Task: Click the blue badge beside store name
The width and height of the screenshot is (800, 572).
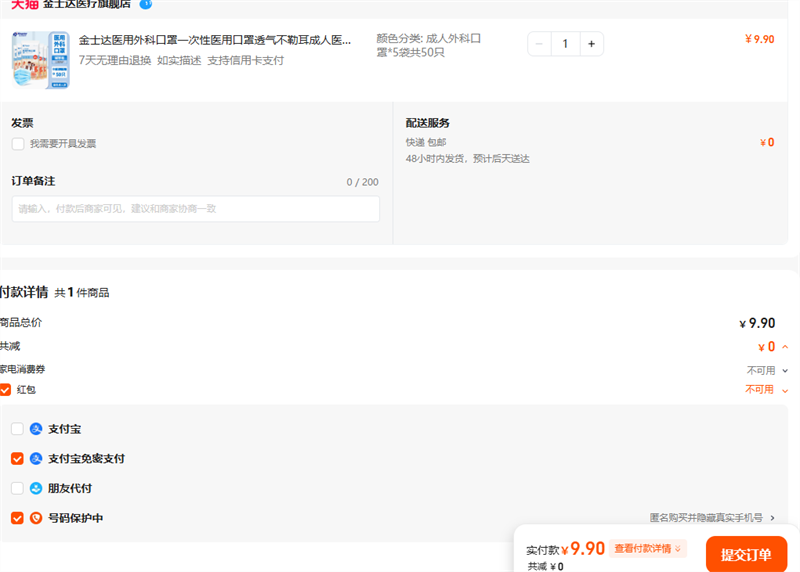Action: tap(146, 4)
